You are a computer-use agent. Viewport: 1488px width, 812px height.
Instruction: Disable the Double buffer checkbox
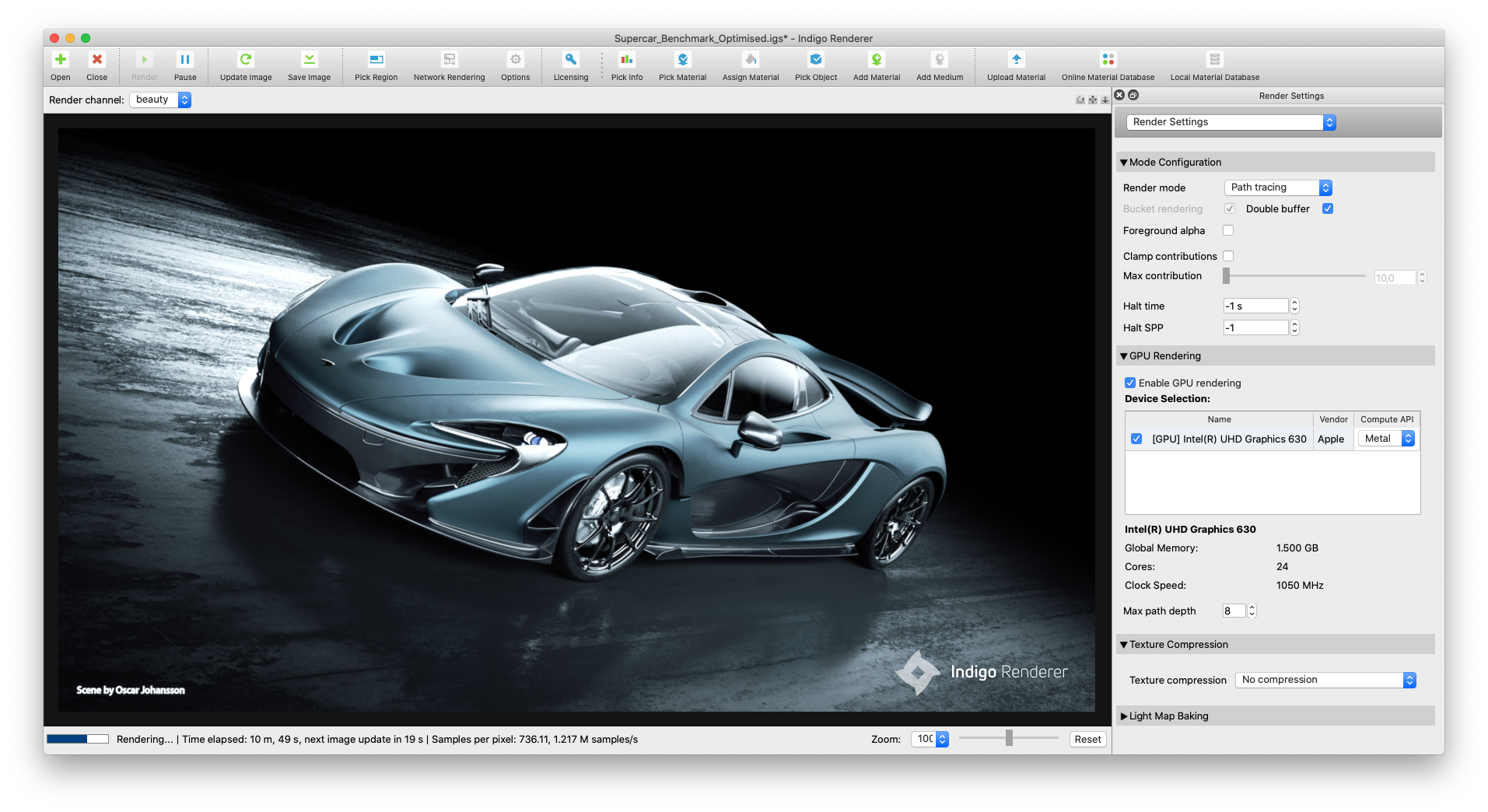pyautogui.click(x=1328, y=208)
